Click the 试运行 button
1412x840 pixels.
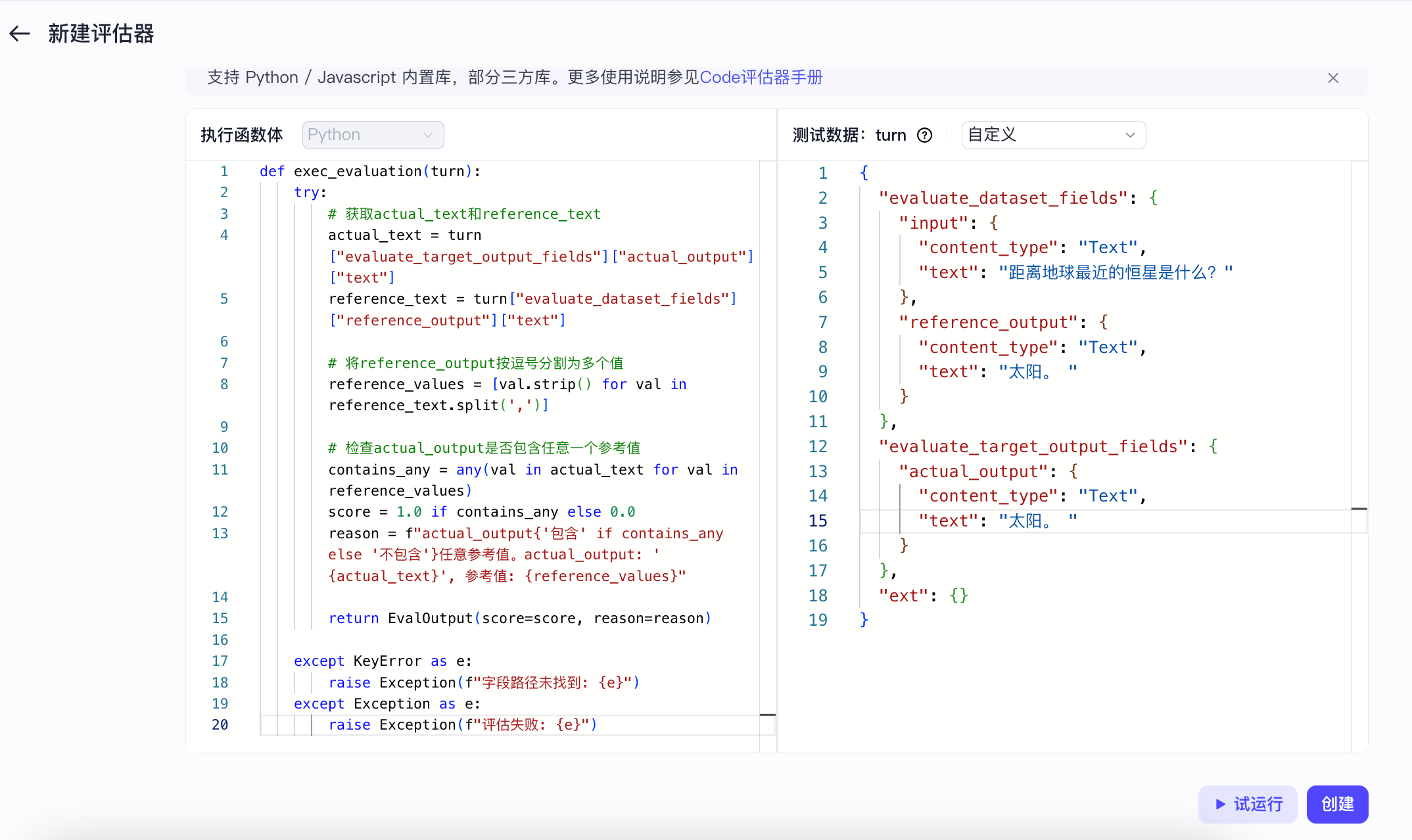(x=1248, y=804)
